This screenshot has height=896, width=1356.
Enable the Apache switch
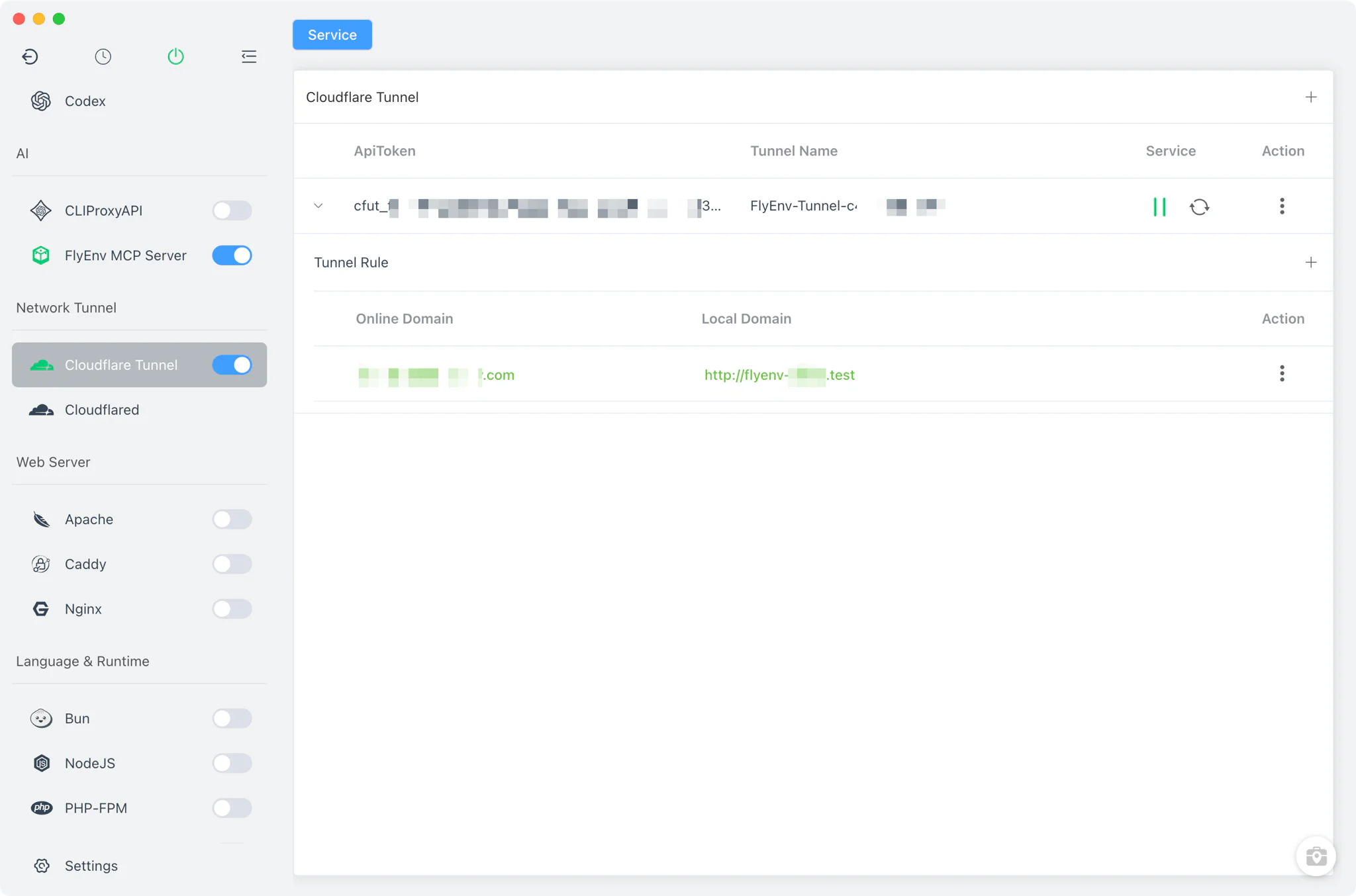pos(232,519)
